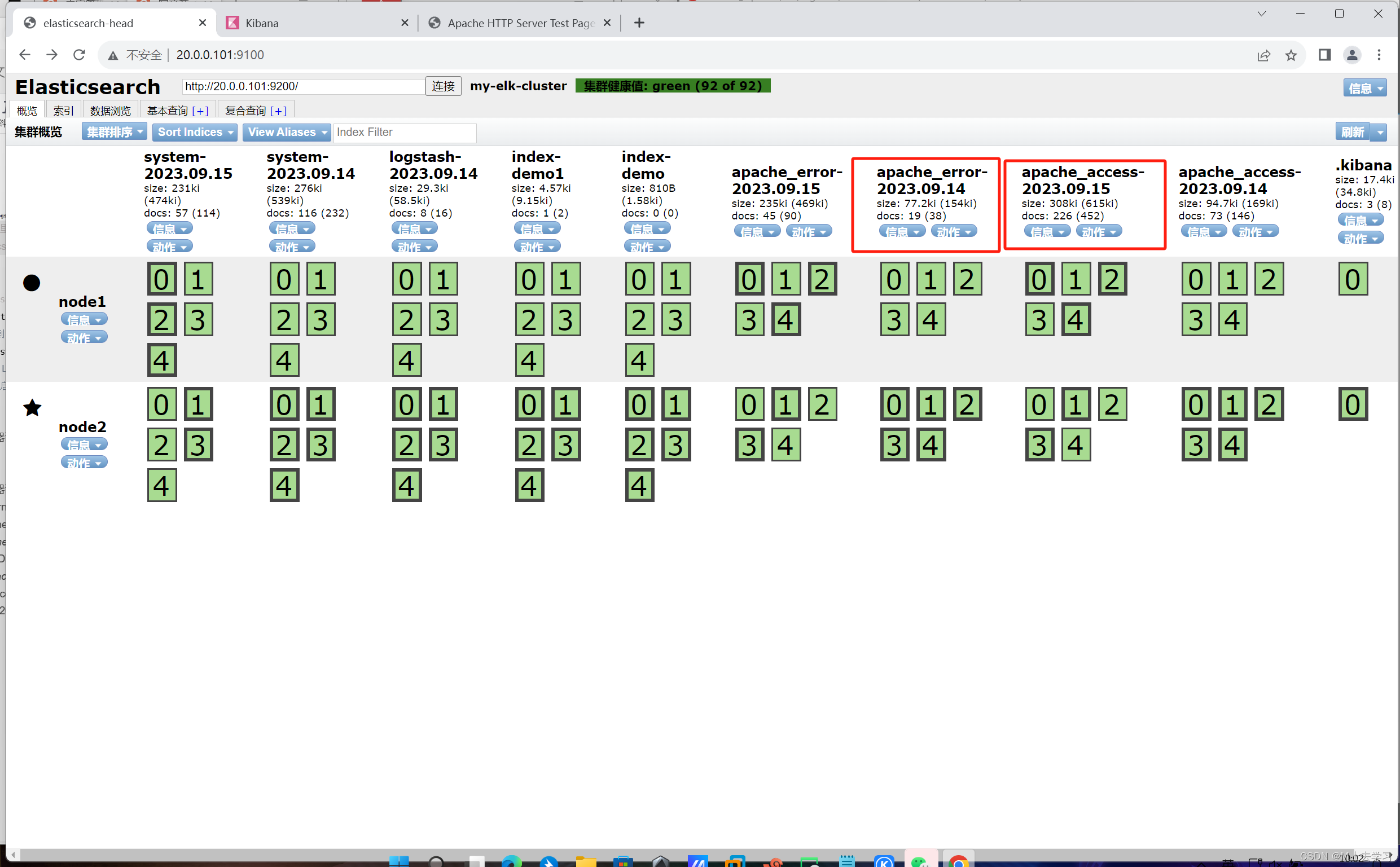Click shard 4 of system-2023.09.14 on node2
Viewport: 1400px width, 867px height.
click(284, 486)
